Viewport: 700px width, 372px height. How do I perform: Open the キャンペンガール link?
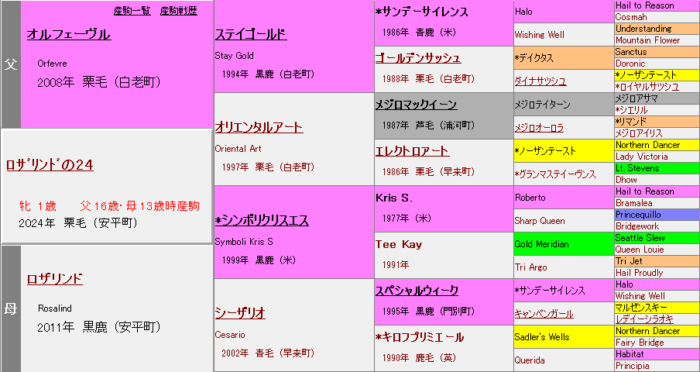point(544,314)
